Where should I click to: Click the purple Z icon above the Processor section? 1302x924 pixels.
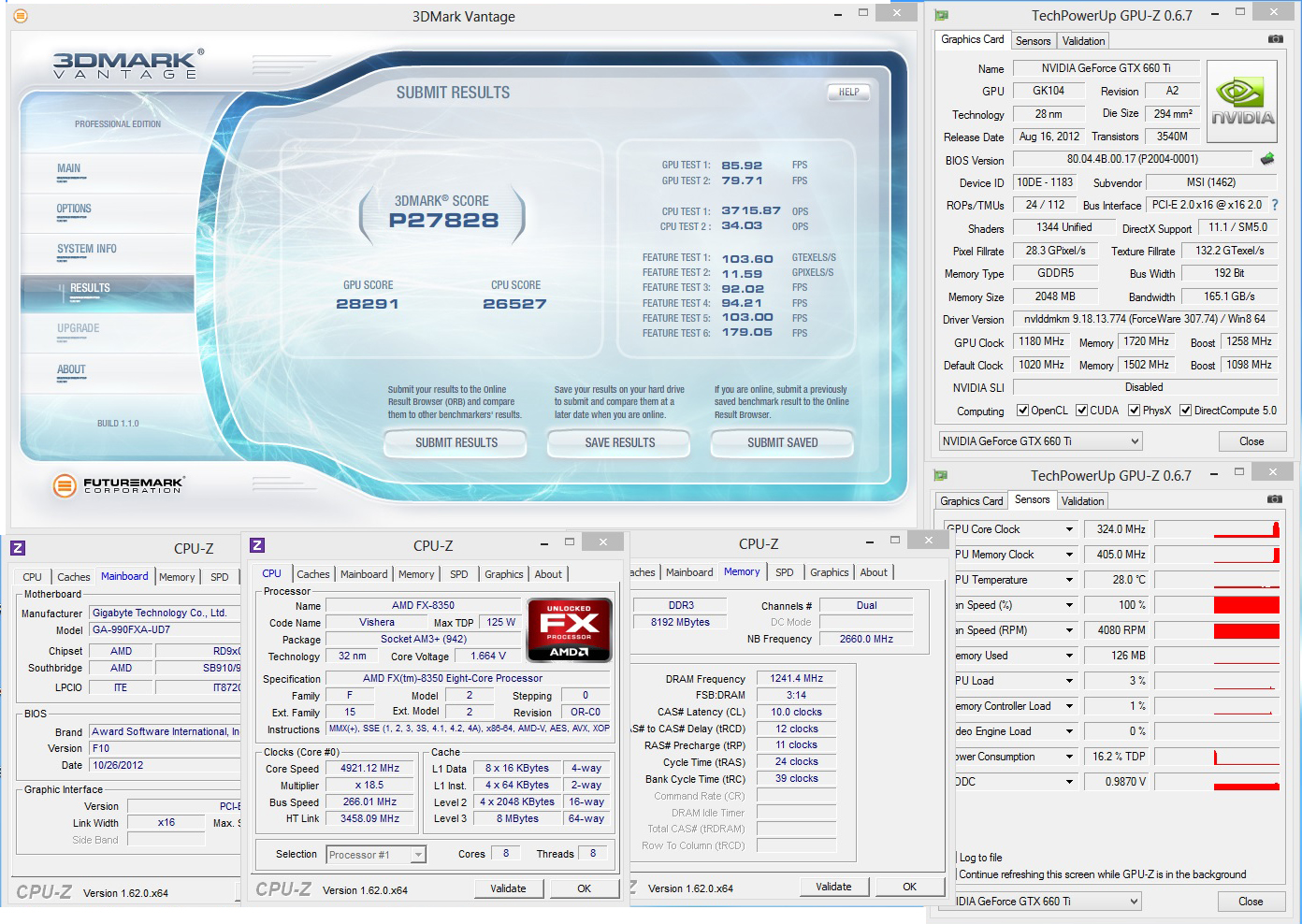(x=257, y=545)
